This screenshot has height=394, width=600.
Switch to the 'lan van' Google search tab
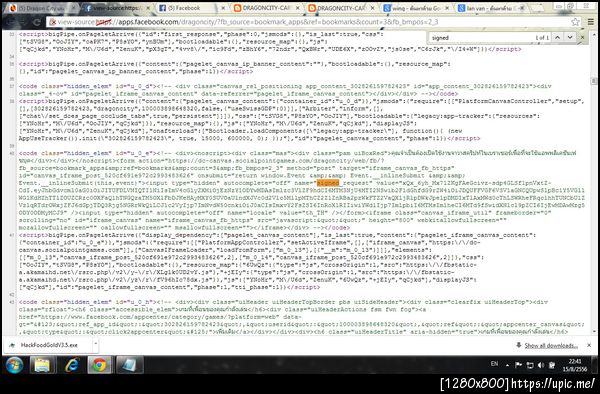[491, 8]
